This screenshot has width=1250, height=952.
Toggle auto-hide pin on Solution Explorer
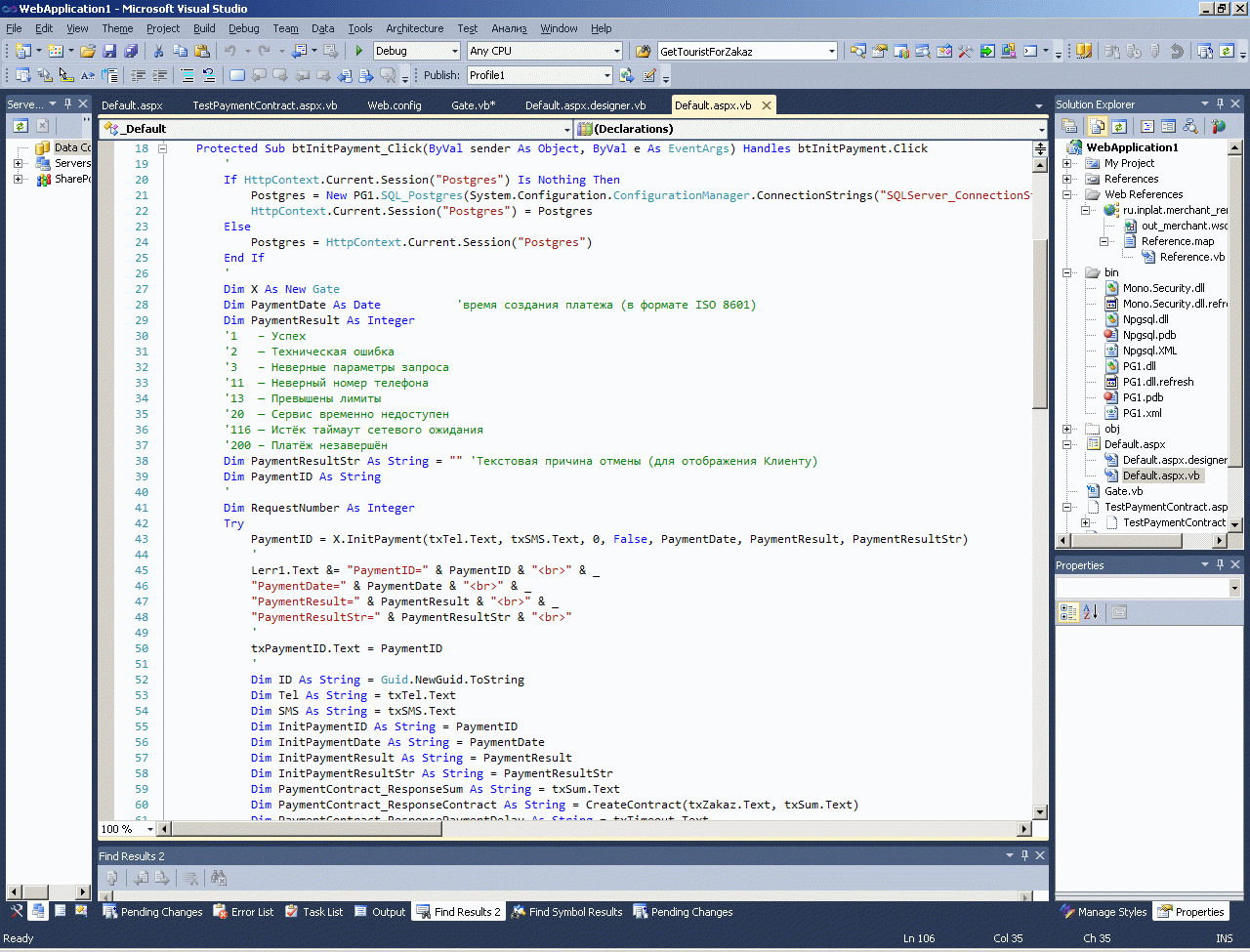1219,103
